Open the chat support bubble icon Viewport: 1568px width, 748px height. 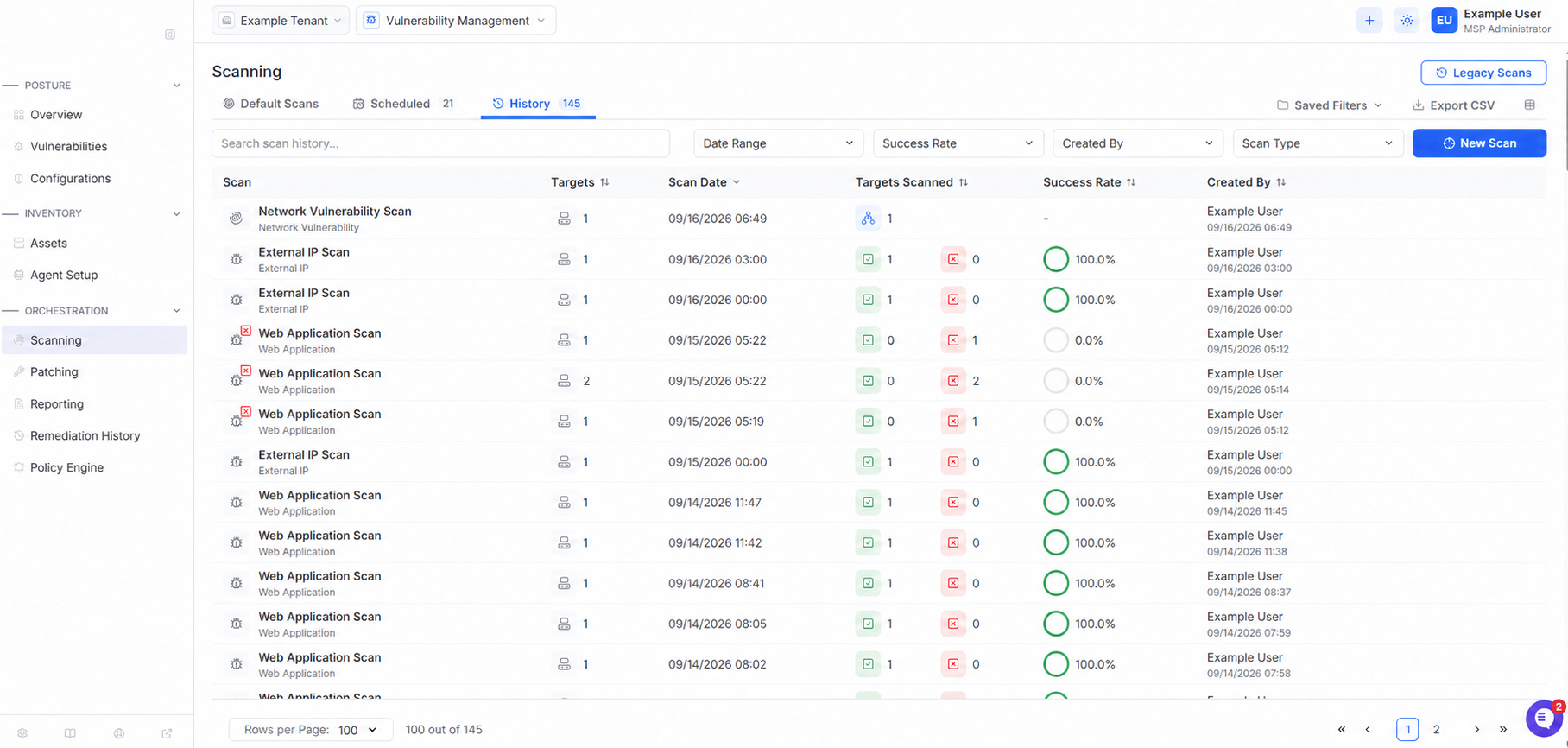coord(1543,718)
